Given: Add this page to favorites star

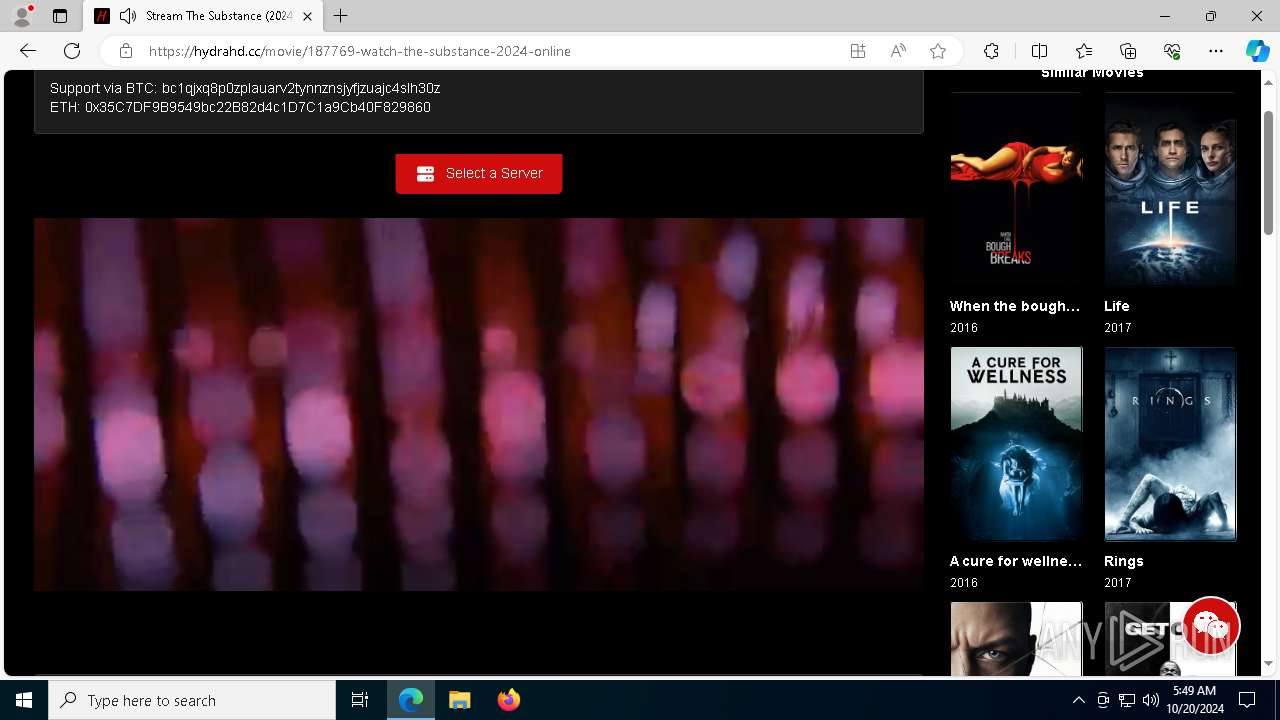Looking at the screenshot, I should pyautogui.click(x=938, y=51).
